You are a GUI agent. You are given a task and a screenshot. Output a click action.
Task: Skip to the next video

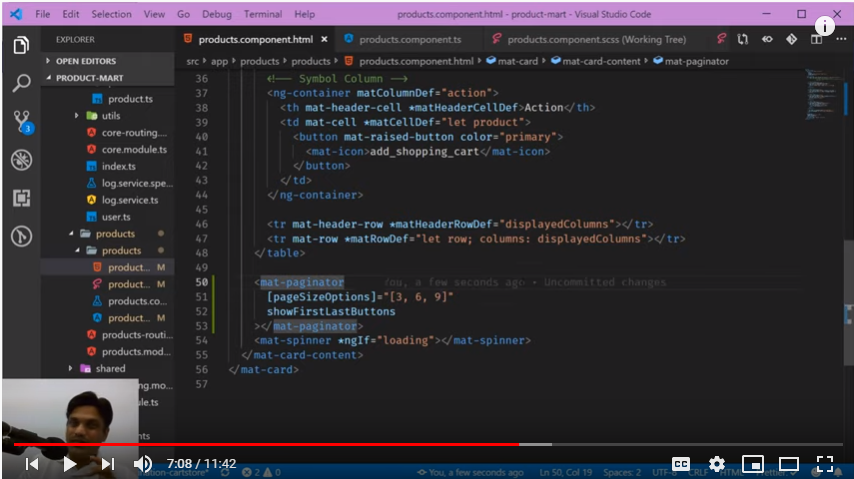107,464
